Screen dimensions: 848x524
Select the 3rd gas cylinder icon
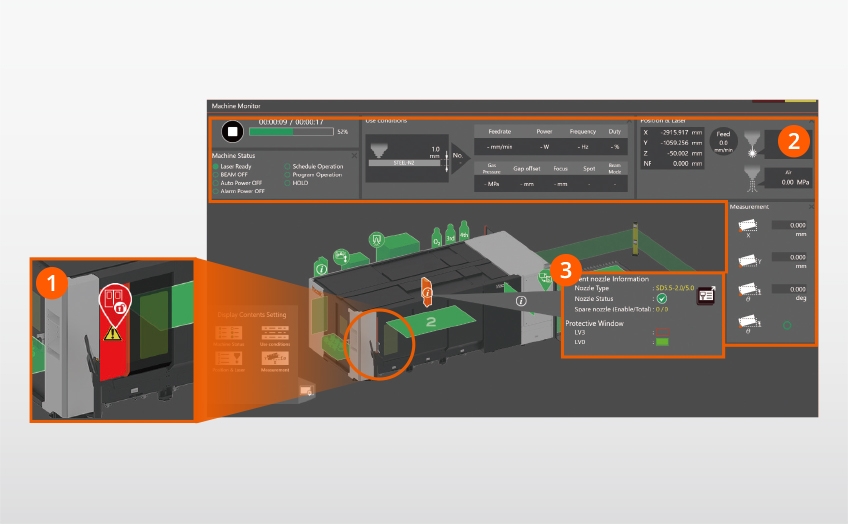point(450,234)
